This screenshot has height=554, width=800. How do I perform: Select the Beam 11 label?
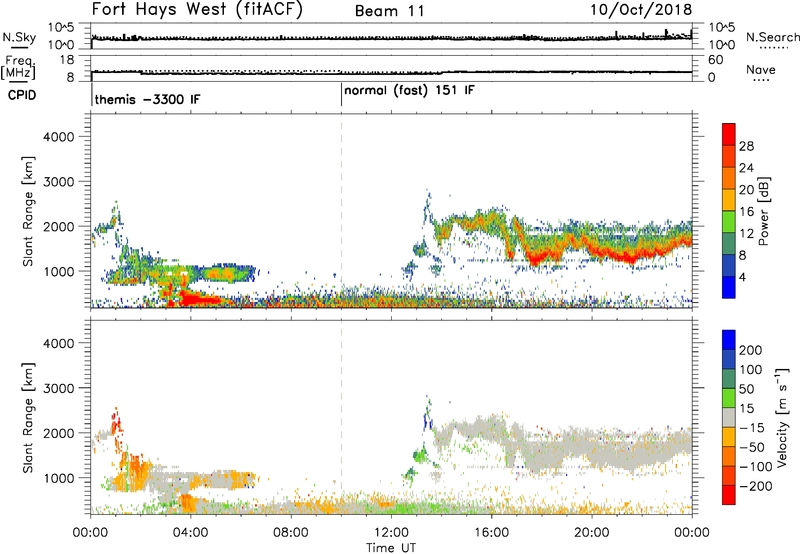[x=390, y=11]
